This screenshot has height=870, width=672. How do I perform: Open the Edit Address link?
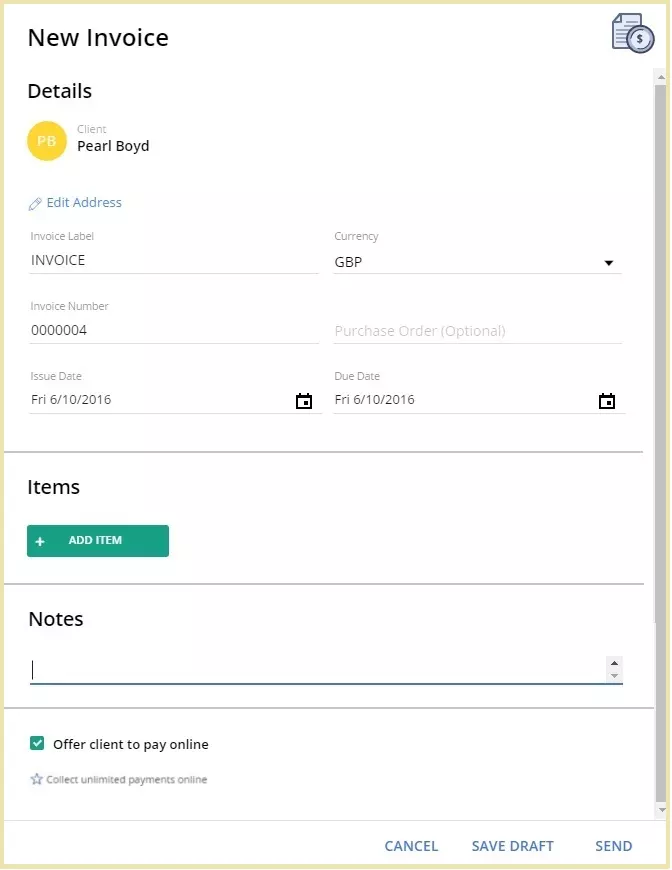coord(84,203)
